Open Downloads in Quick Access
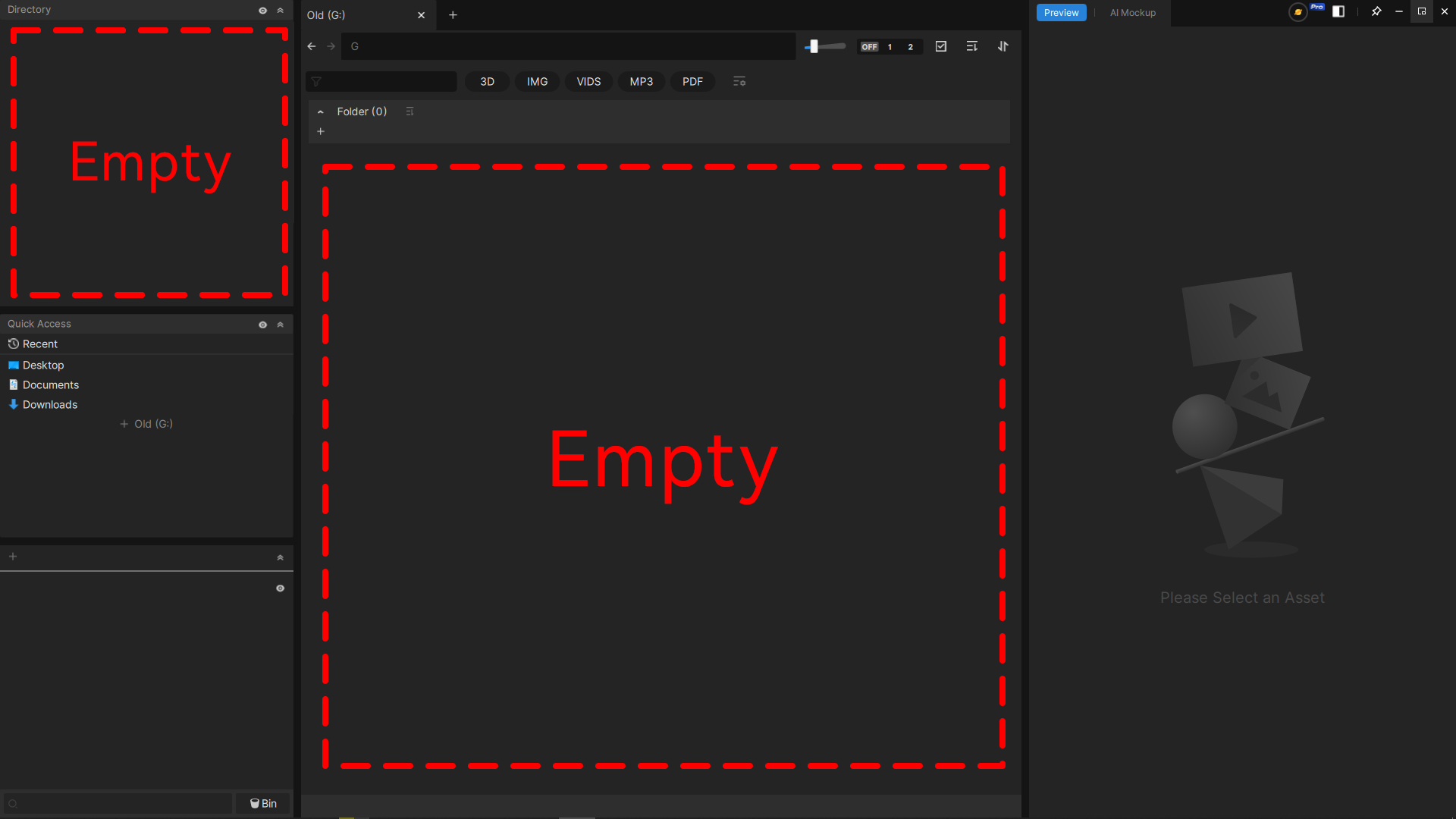Screen dimensions: 1456x819 coord(146,405)
